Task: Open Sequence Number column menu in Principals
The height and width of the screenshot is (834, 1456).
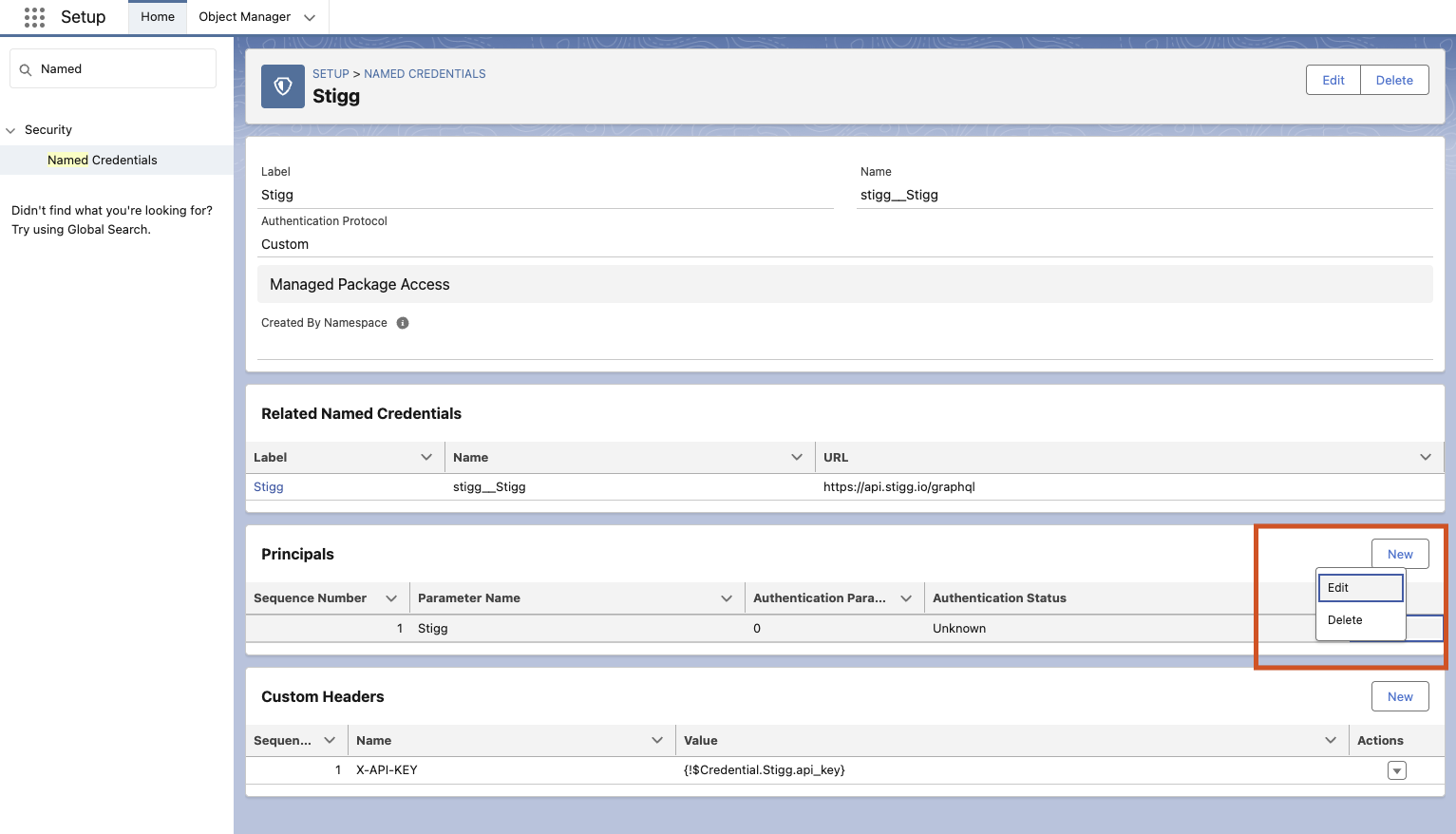Action: pos(391,598)
